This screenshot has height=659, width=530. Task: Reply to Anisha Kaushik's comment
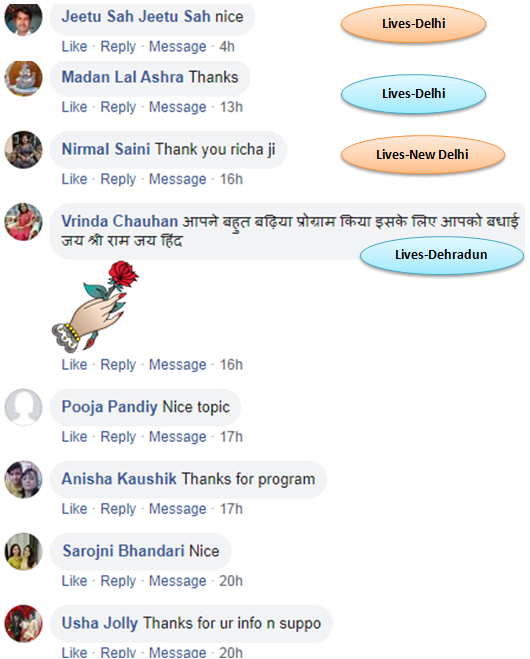click(x=118, y=509)
